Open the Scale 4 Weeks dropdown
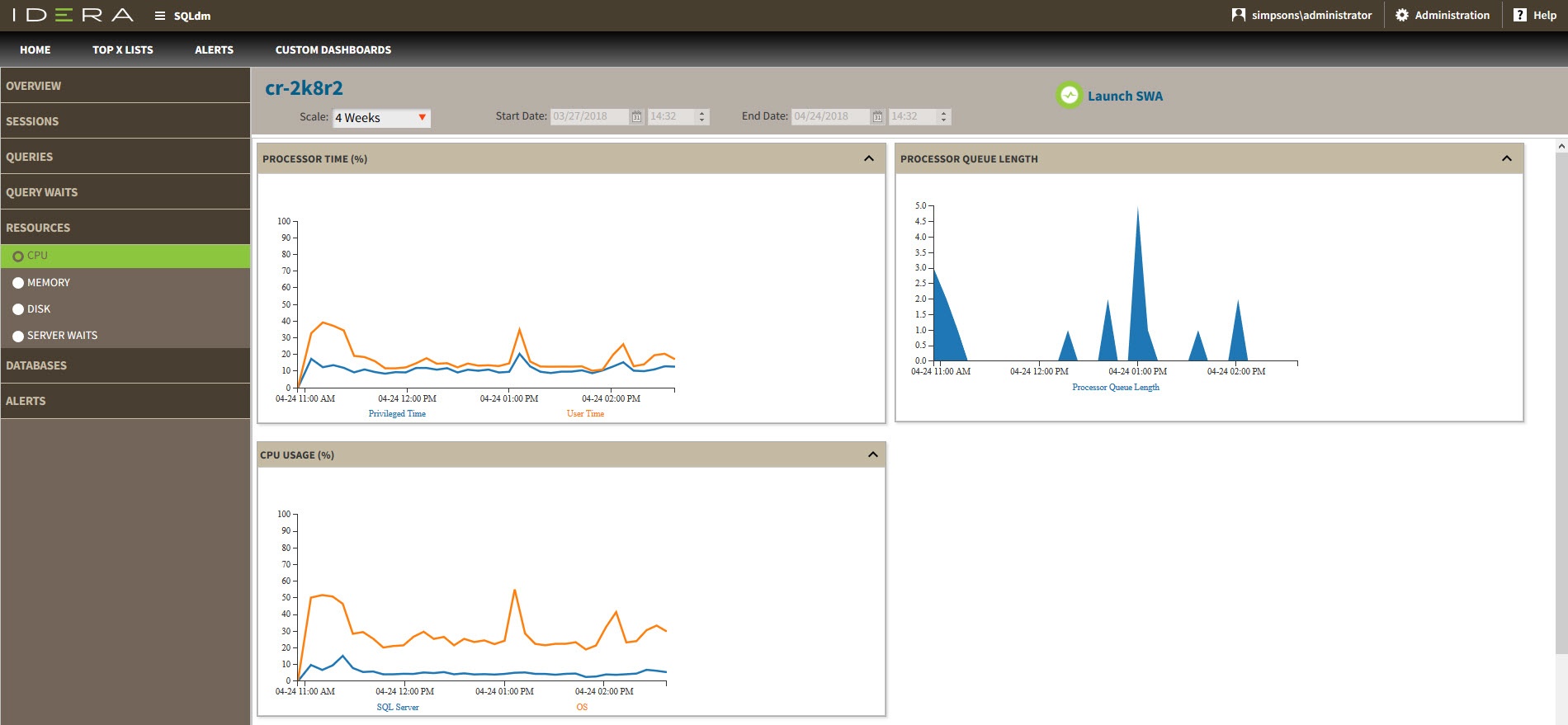The height and width of the screenshot is (725, 1568). (381, 118)
